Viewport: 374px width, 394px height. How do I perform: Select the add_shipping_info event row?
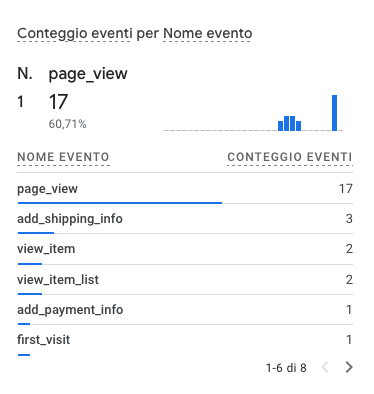[x=185, y=219]
